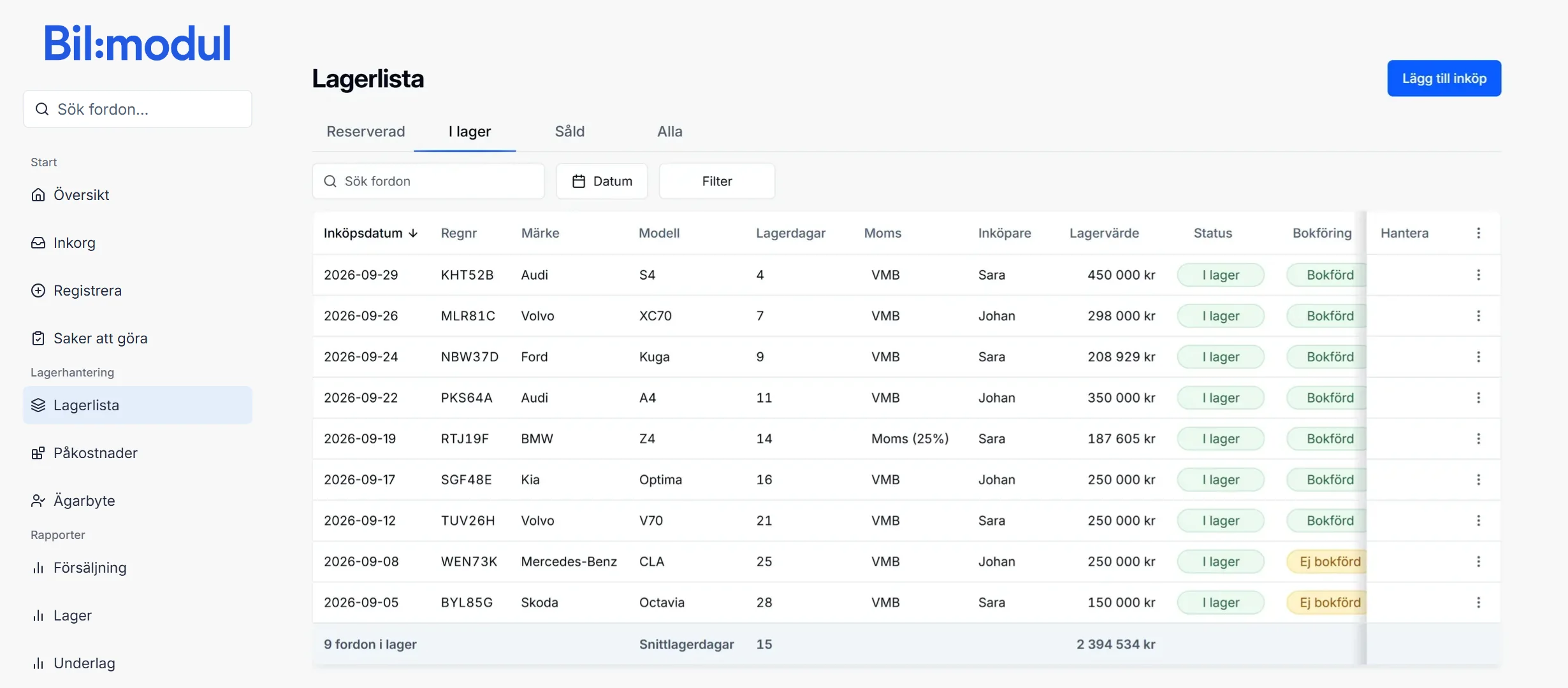Open column options menu in table header
This screenshot has width=1568, height=688.
tap(1479, 233)
